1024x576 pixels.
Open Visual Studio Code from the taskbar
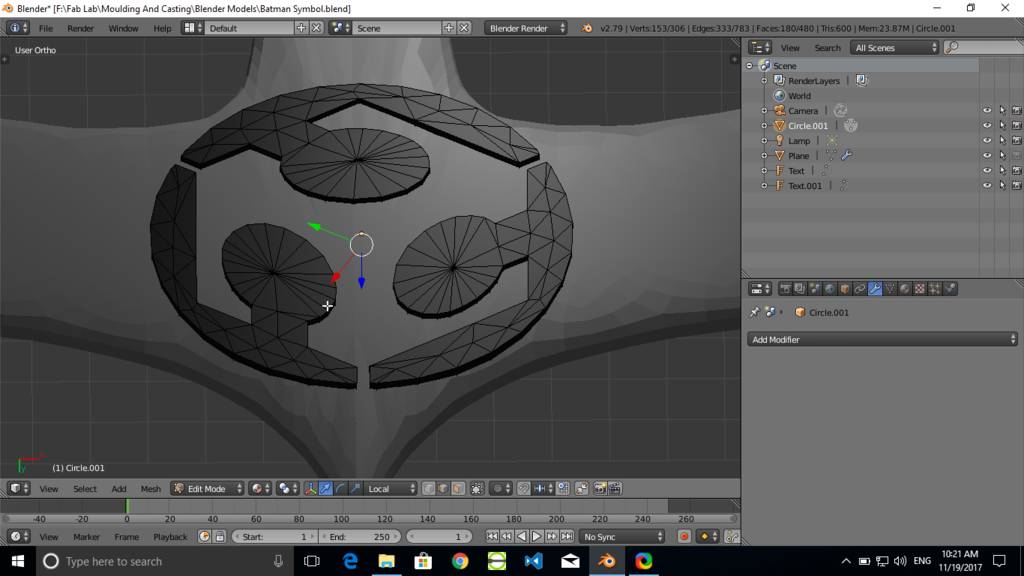coord(533,561)
